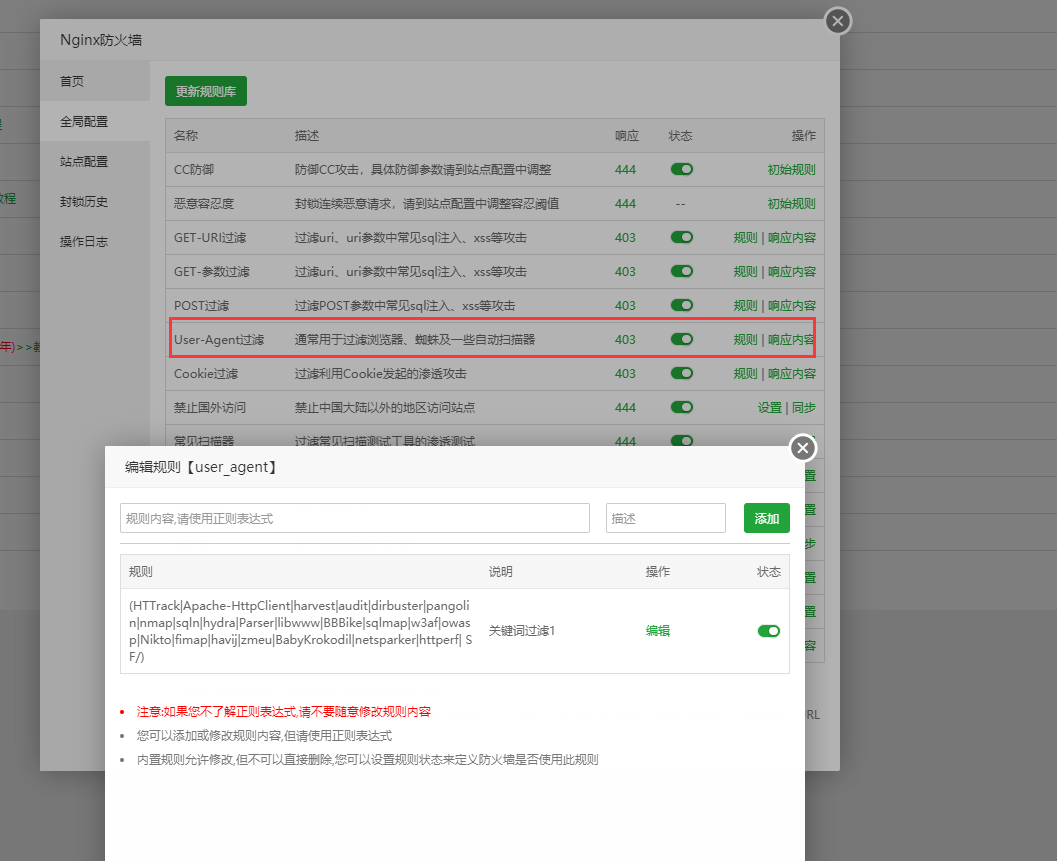The image size is (1057, 861).
Task: Open 响应内容 link for Cookie过滤
Action: pyautogui.click(x=791, y=374)
